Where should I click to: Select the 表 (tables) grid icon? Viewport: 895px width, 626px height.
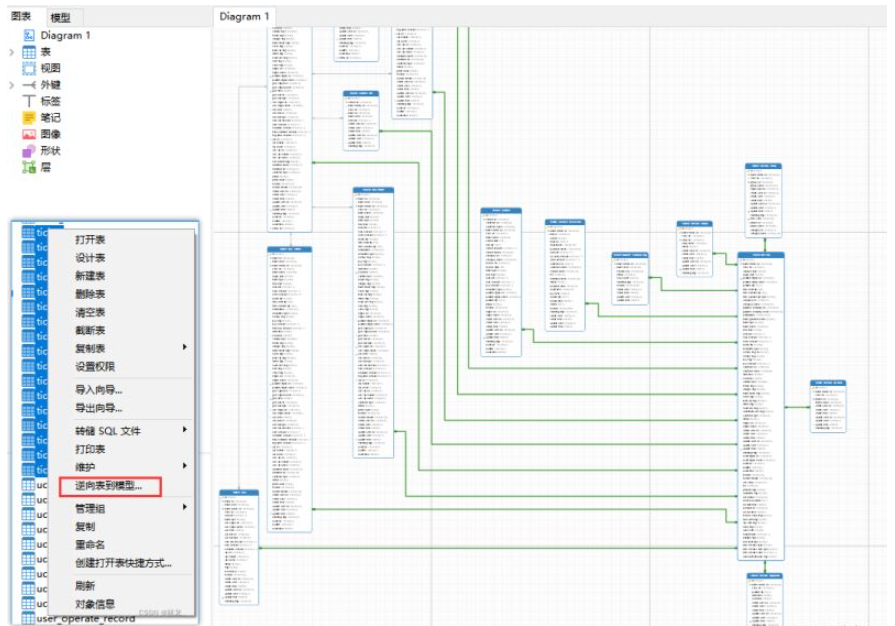point(29,52)
